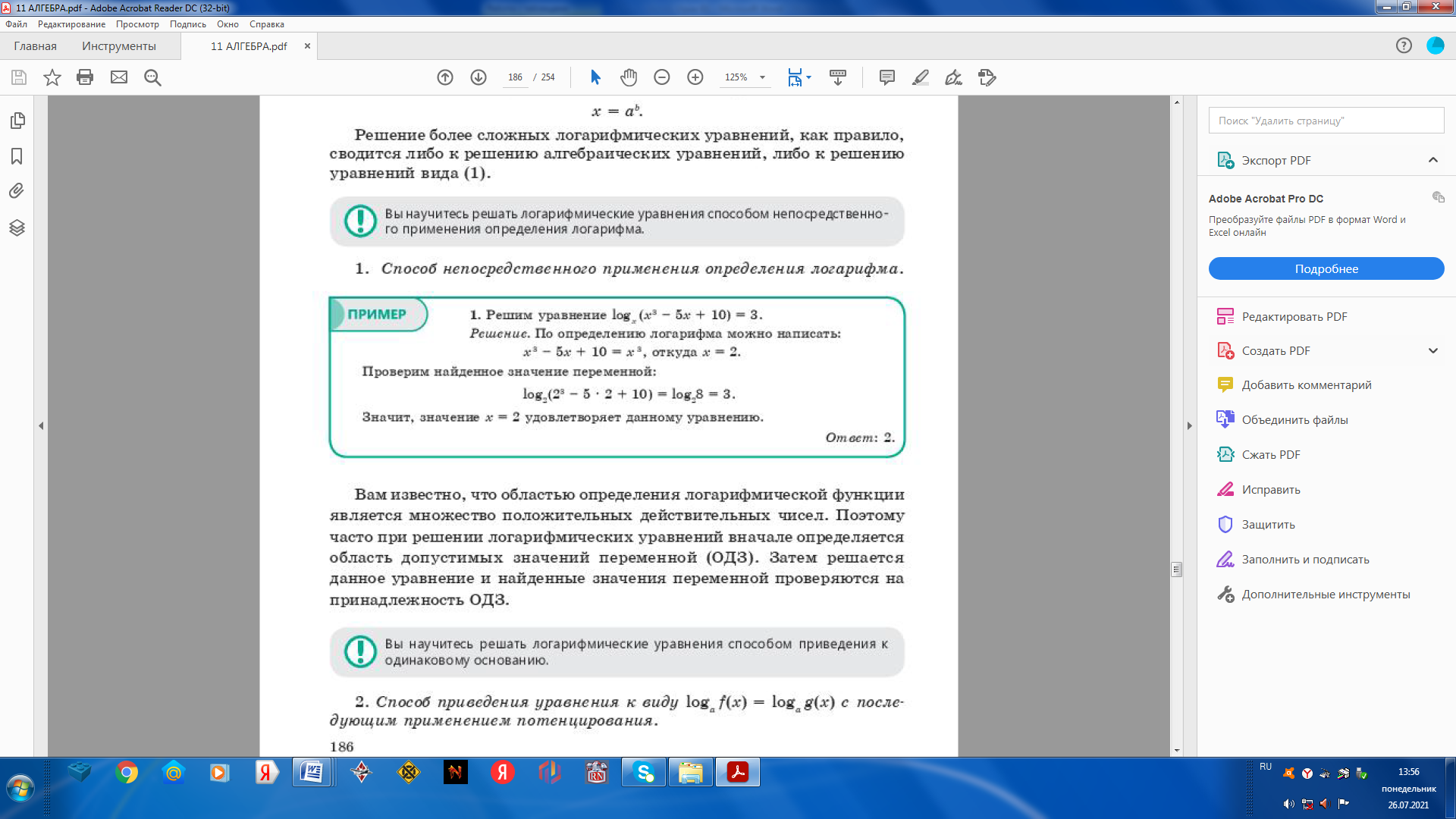This screenshot has height=819, width=1456.
Task: Star this file as favorite
Action: [52, 77]
